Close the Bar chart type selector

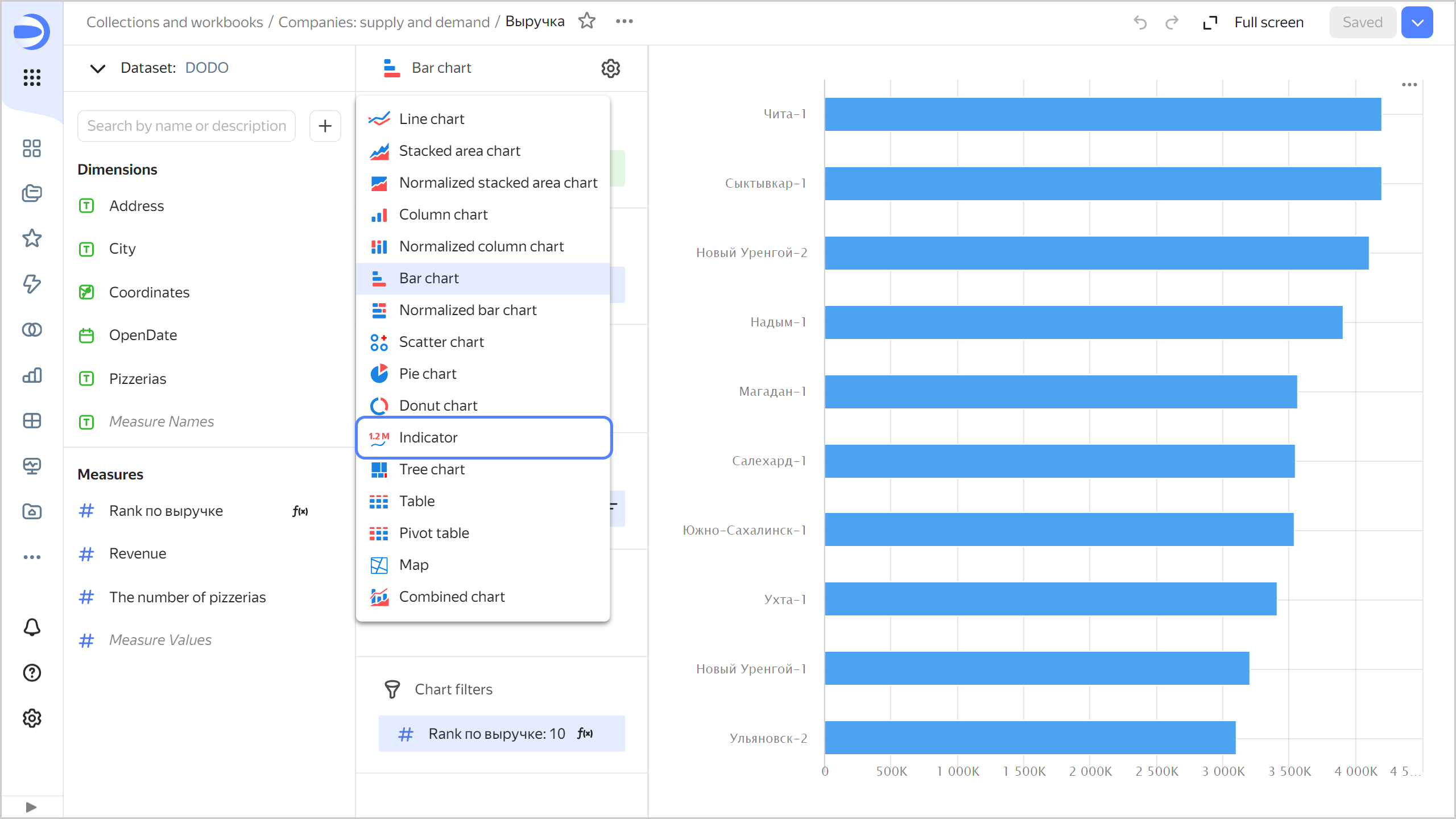441,68
